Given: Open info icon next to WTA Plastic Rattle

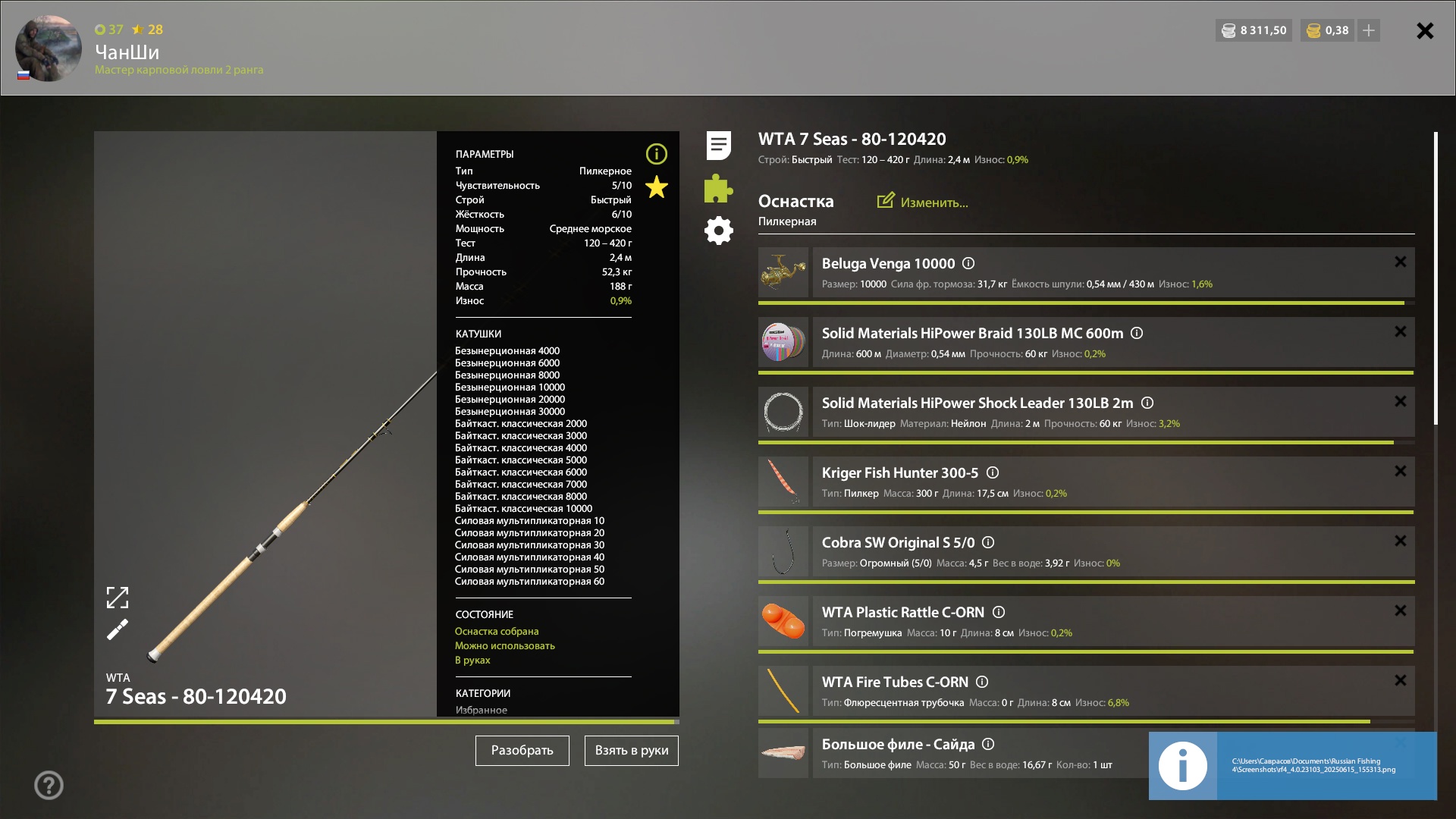Looking at the screenshot, I should [999, 612].
